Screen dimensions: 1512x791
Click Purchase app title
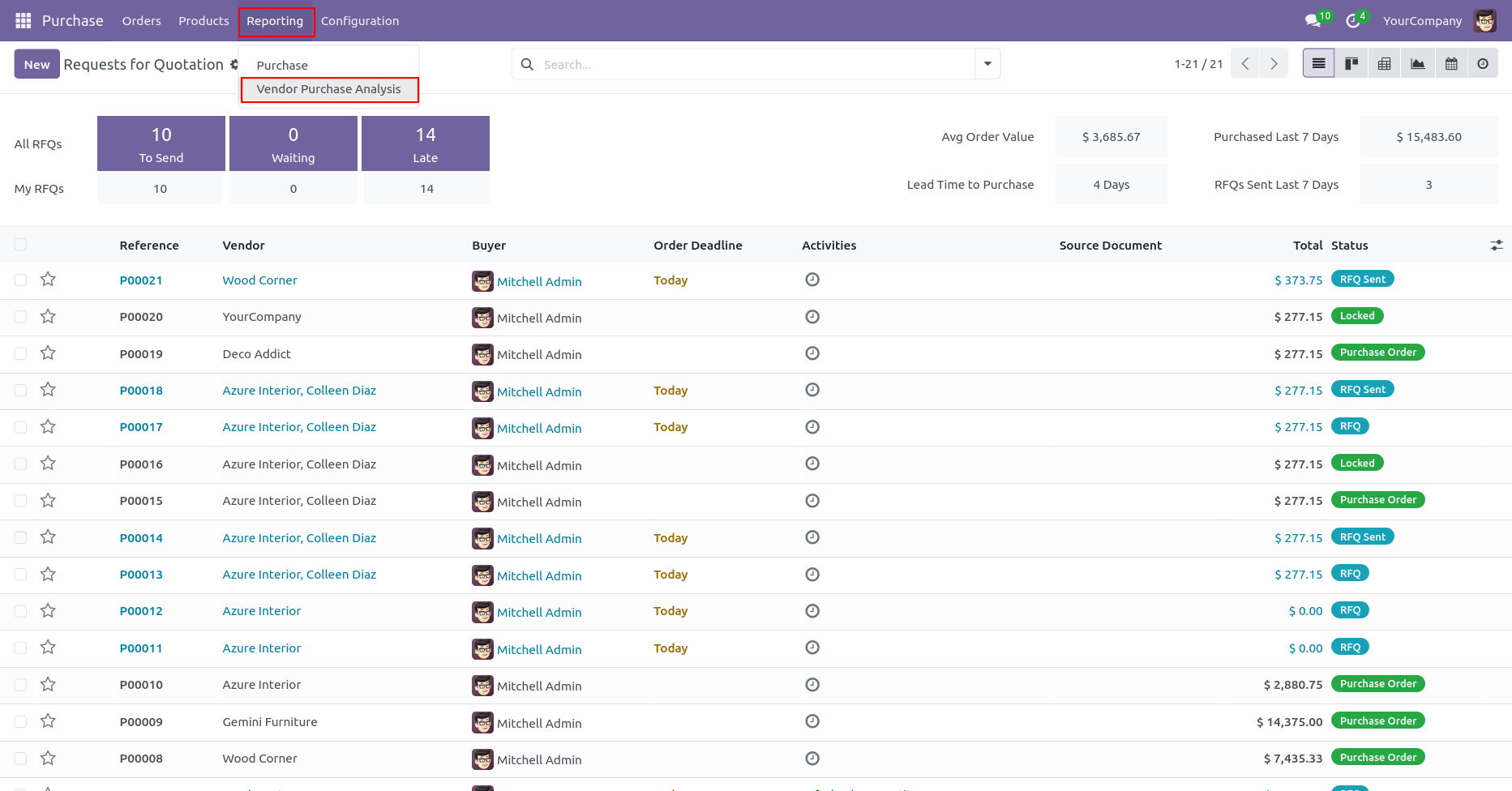tap(73, 20)
